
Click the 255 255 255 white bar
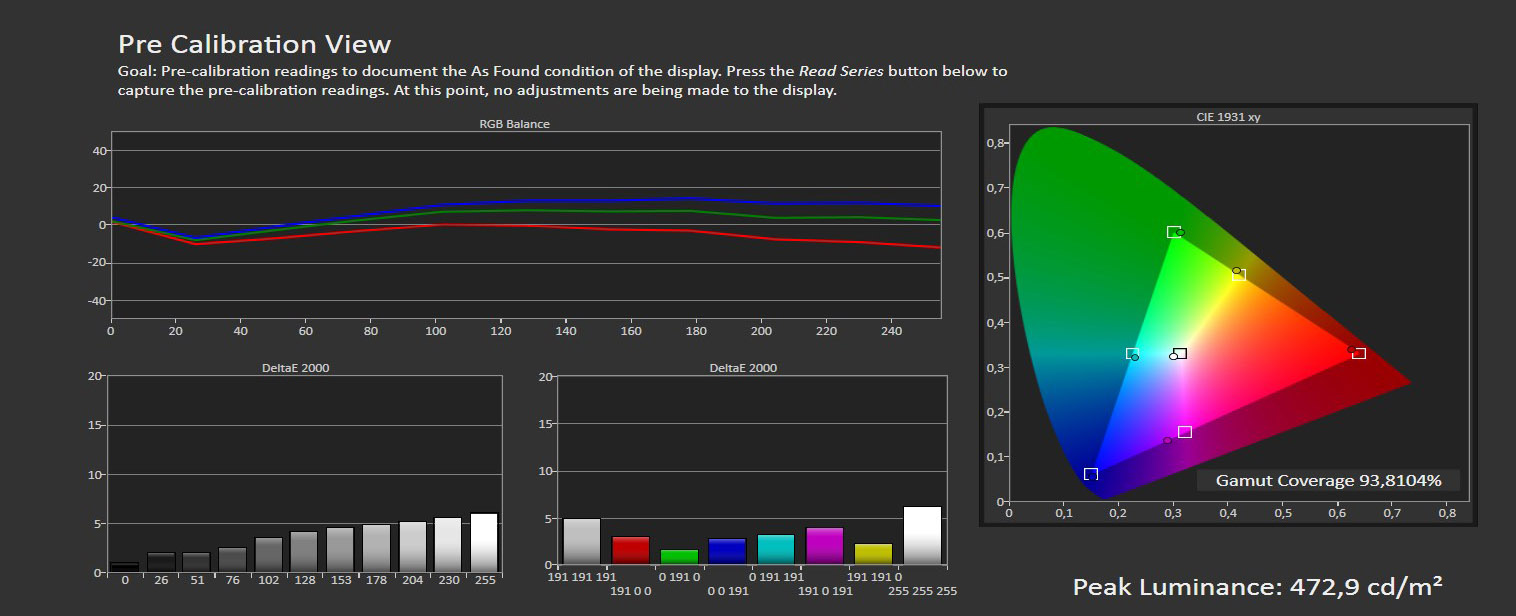pos(922,536)
